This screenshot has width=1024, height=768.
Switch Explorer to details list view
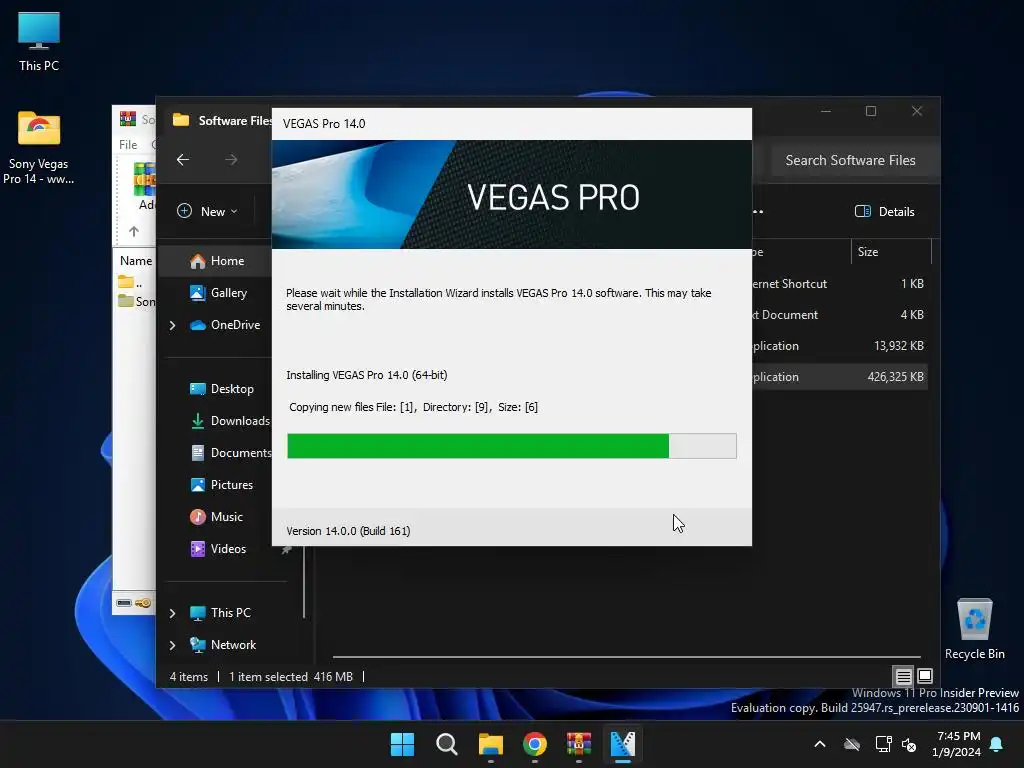tap(903, 676)
